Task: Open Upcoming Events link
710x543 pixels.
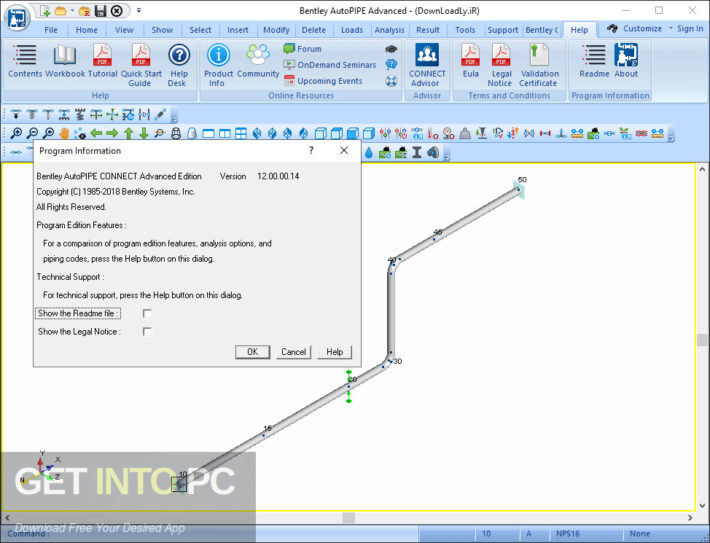Action: tap(323, 81)
